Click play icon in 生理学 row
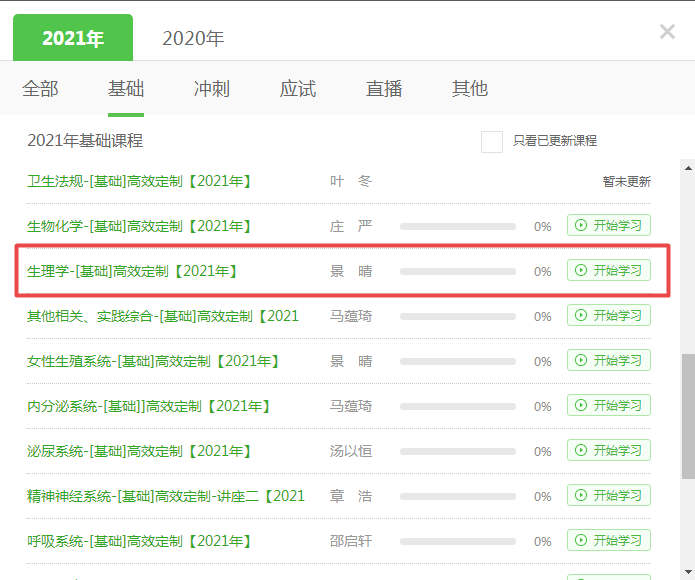This screenshot has width=695, height=580. tap(581, 271)
